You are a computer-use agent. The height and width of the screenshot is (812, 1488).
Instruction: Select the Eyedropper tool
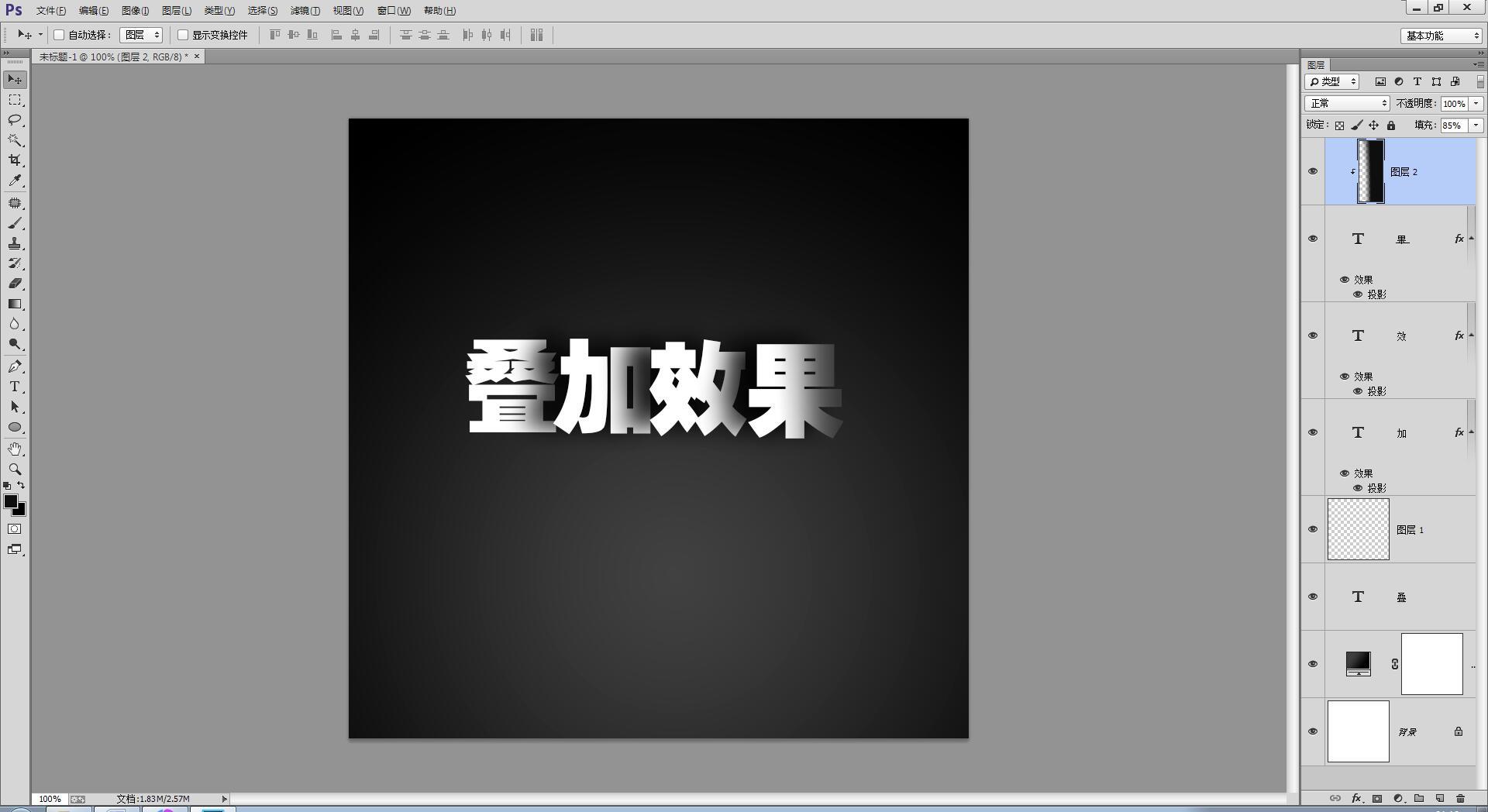[15, 181]
